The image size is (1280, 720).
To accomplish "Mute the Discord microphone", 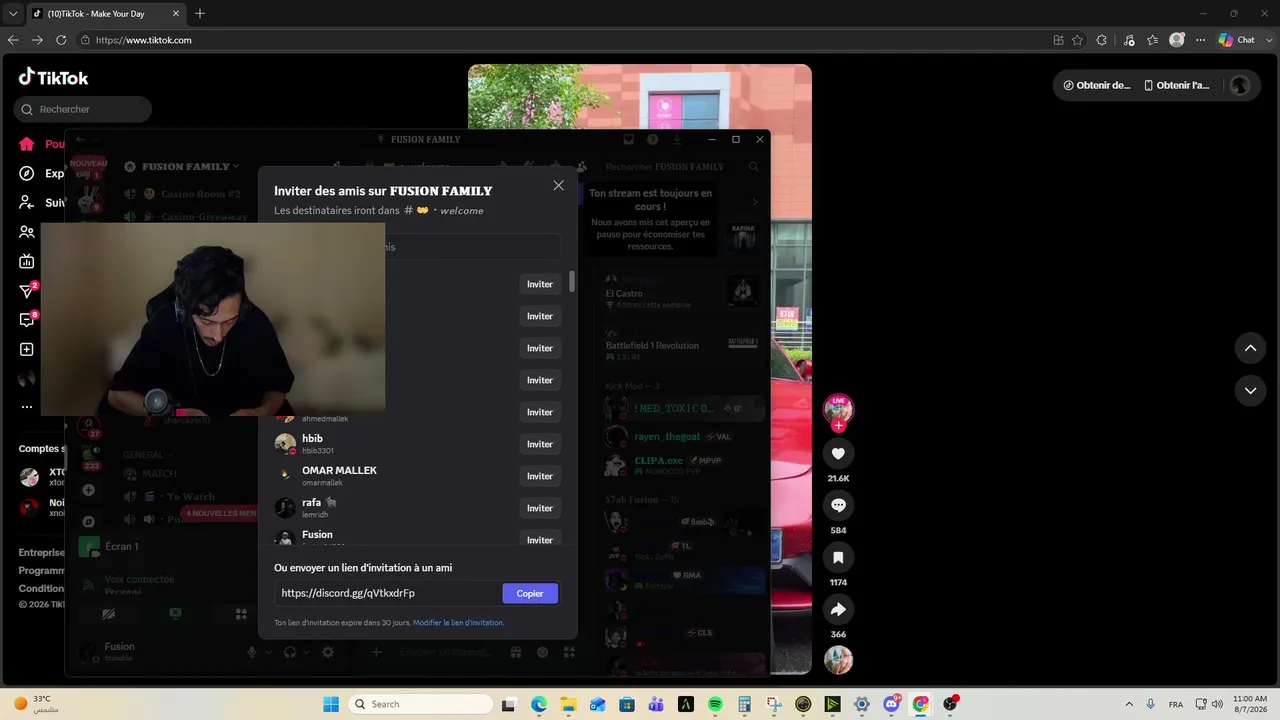I will click(252, 652).
